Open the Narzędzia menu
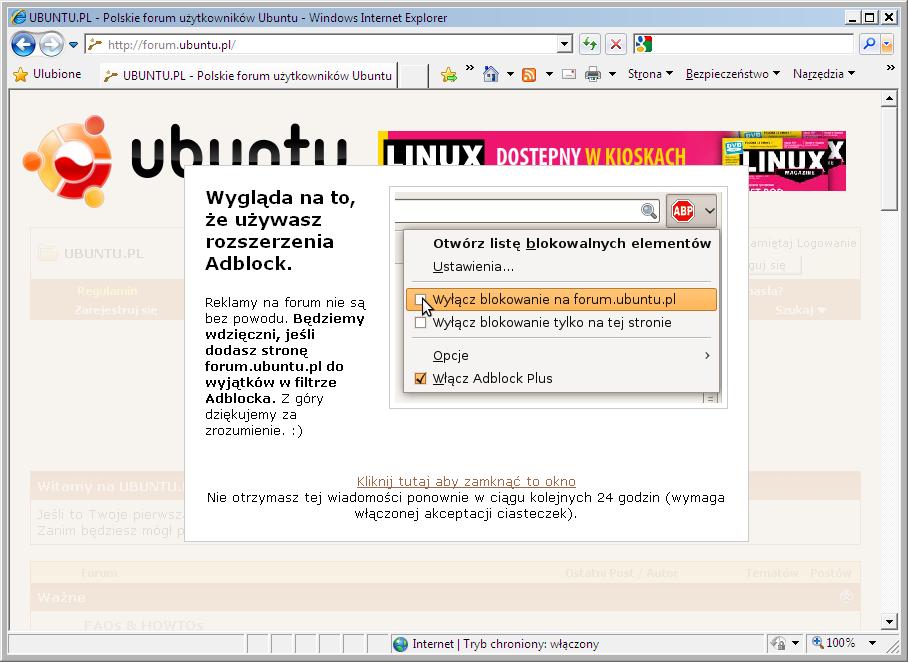Image resolution: width=908 pixels, height=662 pixels. point(824,74)
